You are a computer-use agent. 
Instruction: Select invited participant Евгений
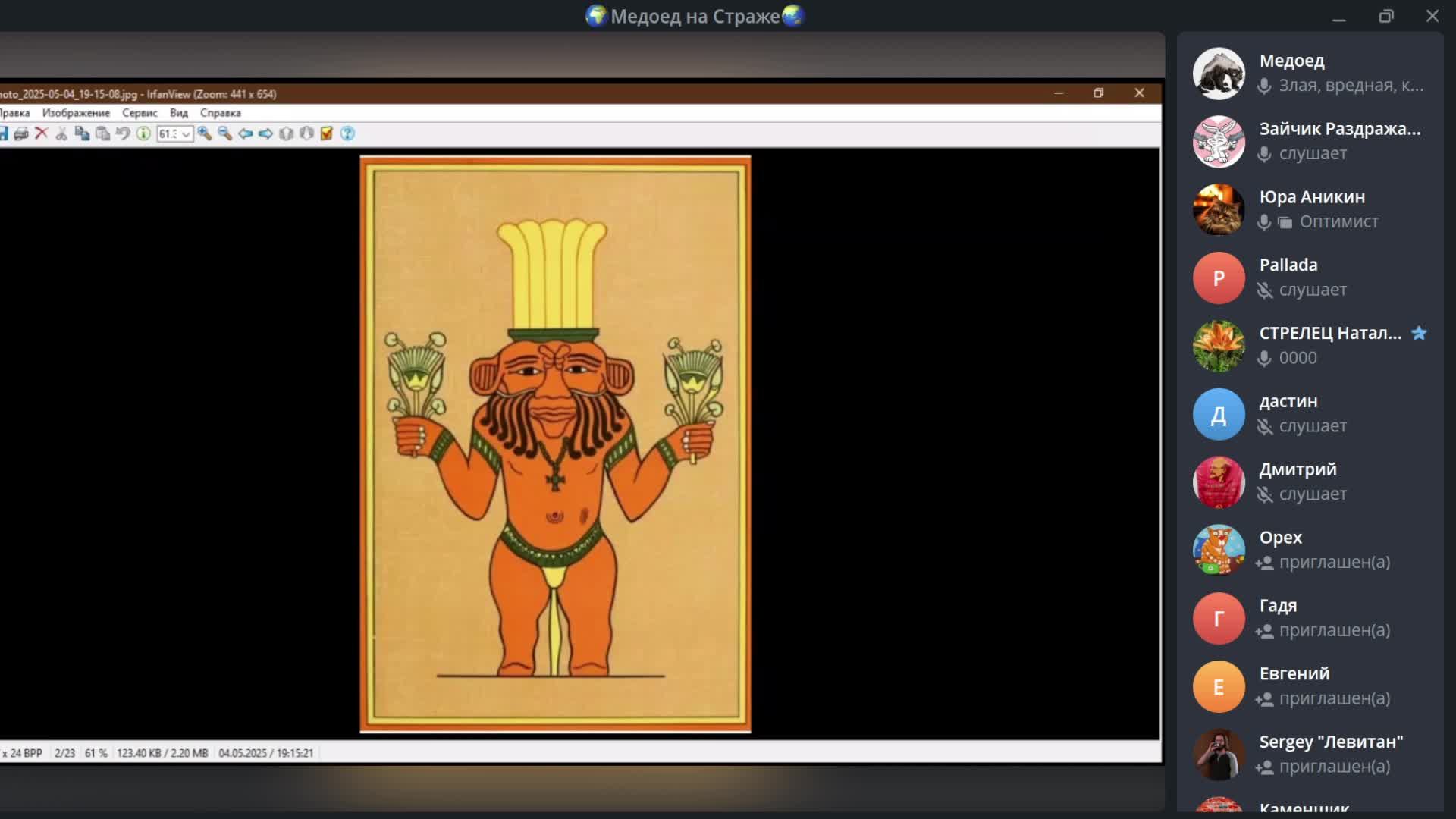point(1310,686)
